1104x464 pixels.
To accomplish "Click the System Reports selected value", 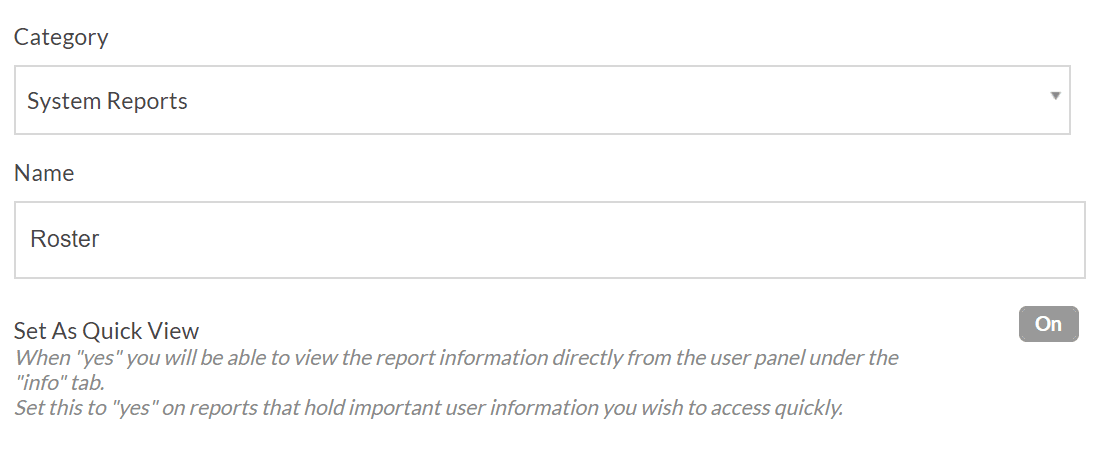I will click(x=107, y=101).
